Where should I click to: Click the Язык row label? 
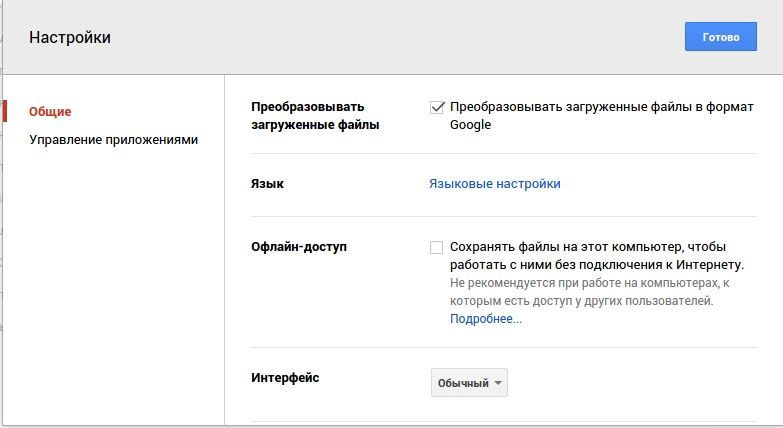click(x=266, y=184)
